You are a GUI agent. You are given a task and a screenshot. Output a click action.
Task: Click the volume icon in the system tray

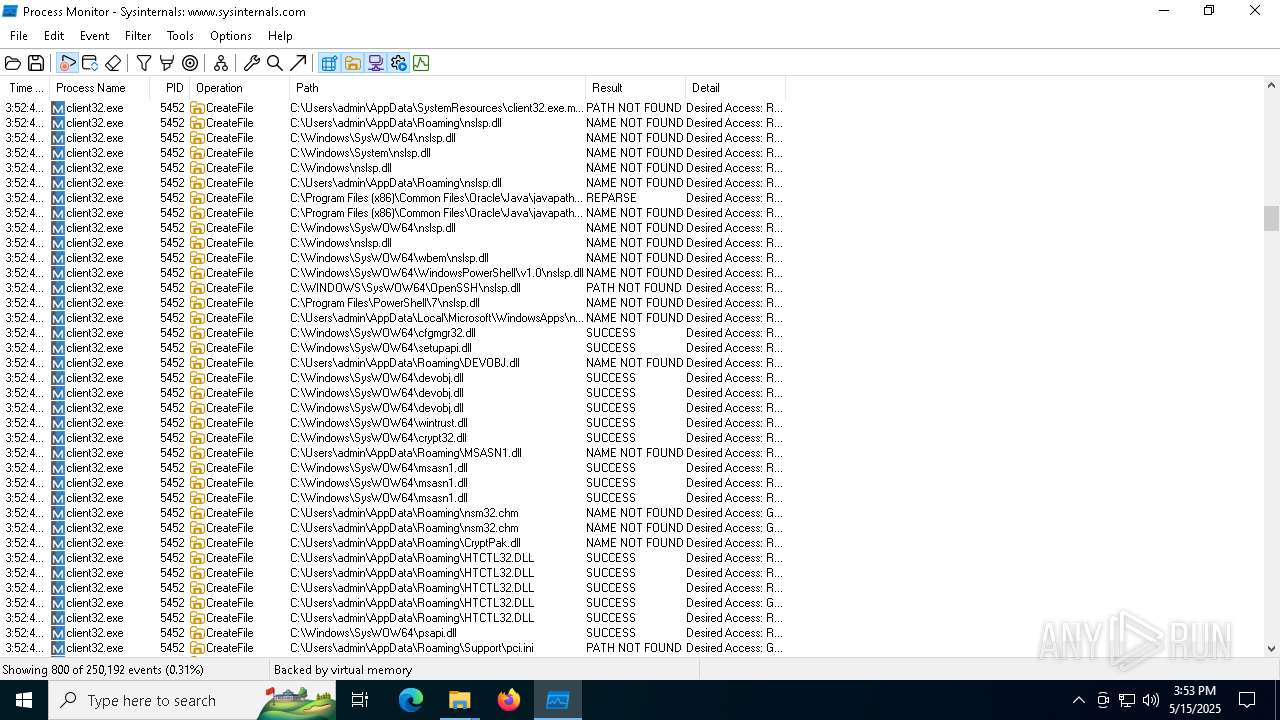(1151, 700)
